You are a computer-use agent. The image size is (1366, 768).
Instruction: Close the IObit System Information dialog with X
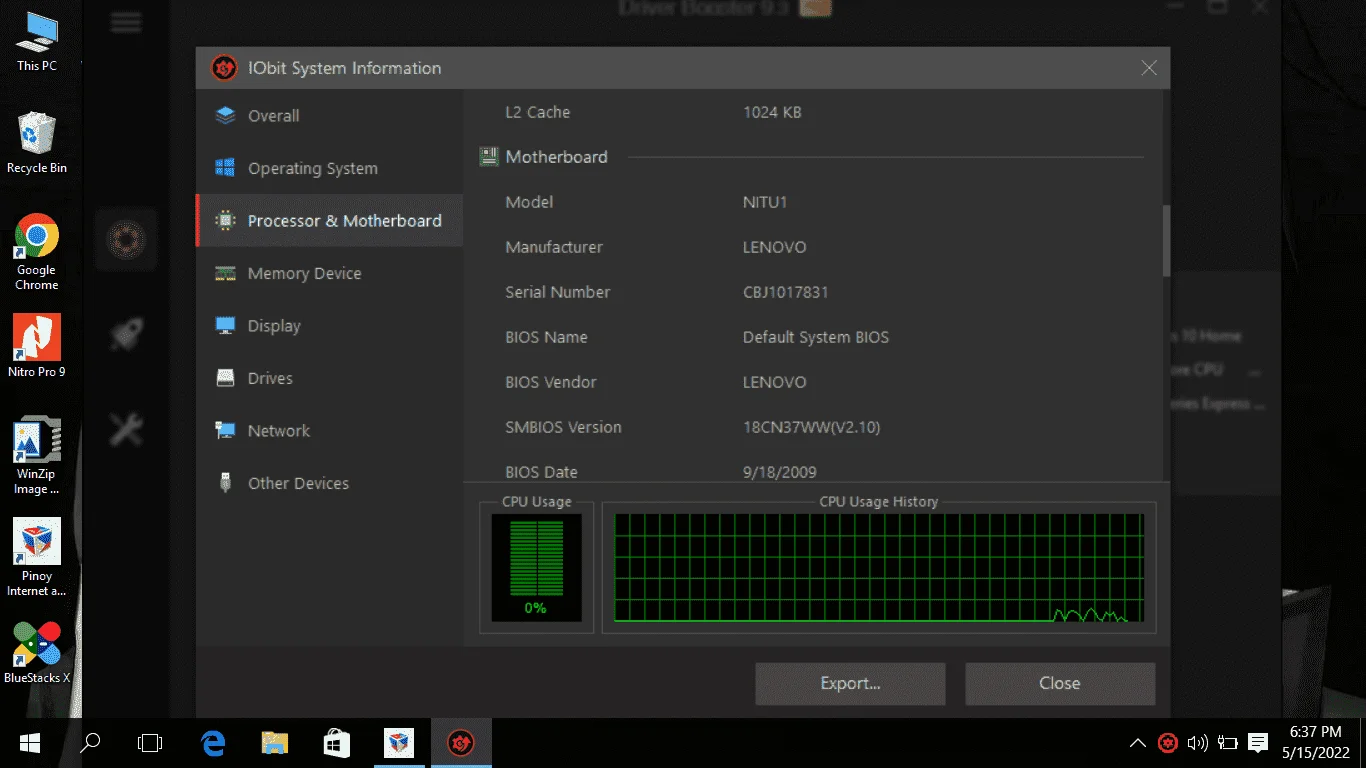[x=1149, y=68]
